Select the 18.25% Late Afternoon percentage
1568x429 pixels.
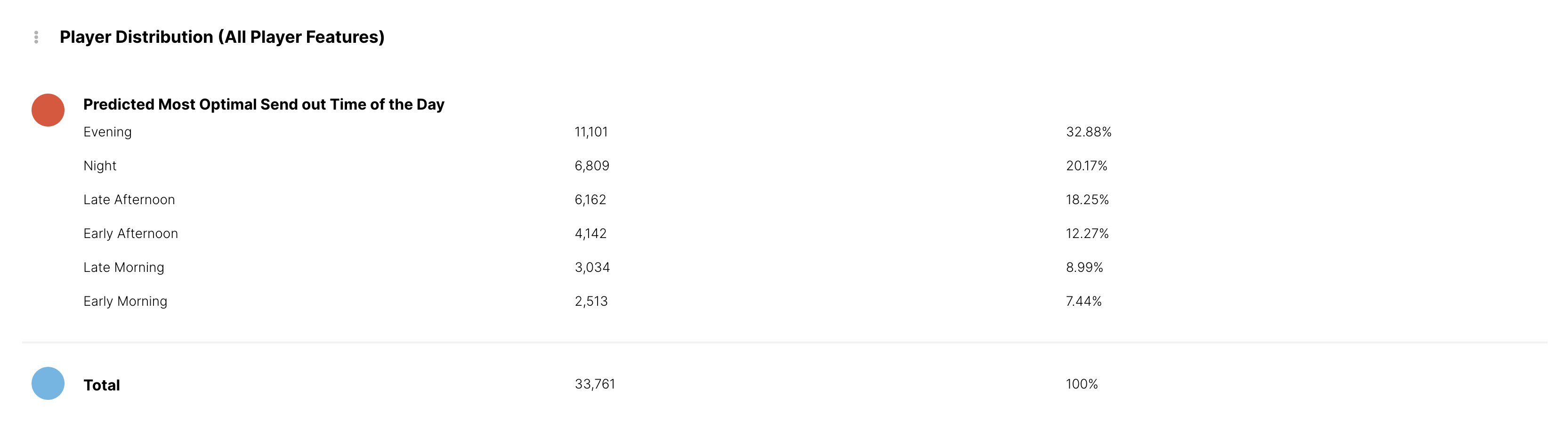point(1088,199)
